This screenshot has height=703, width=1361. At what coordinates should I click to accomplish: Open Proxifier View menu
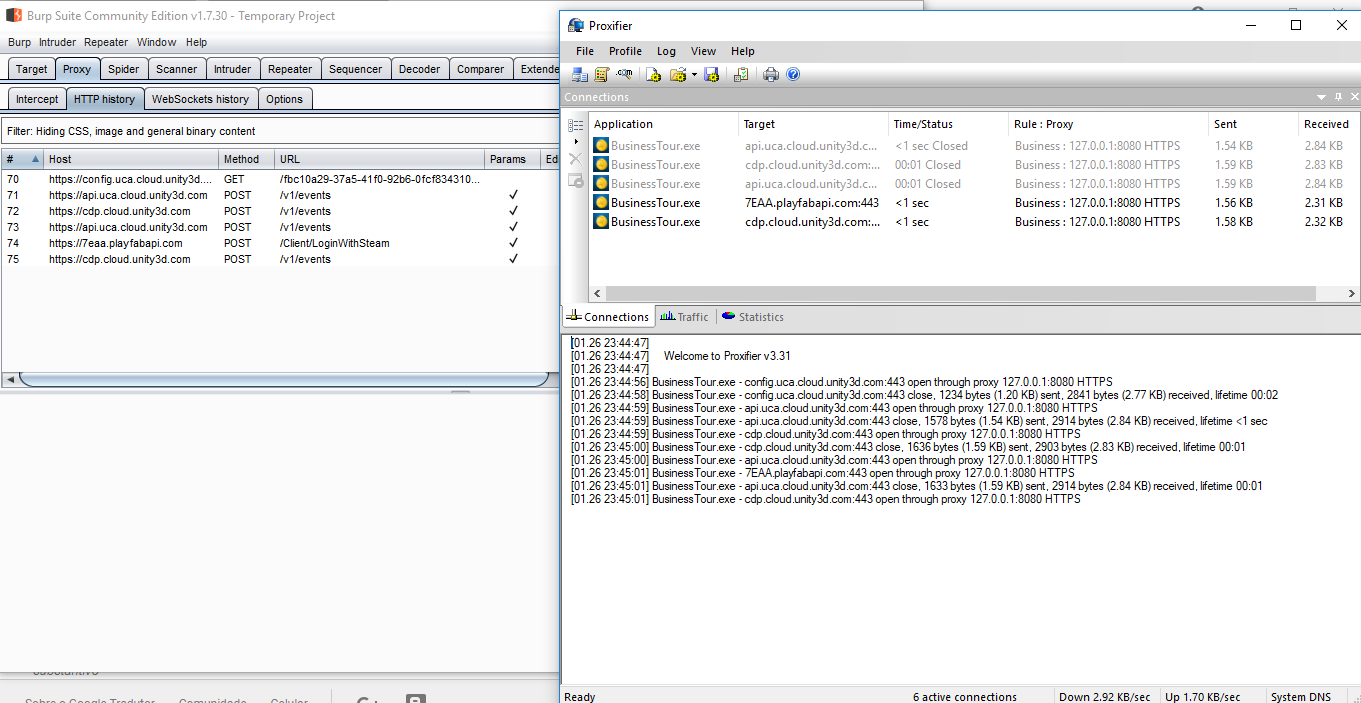point(704,51)
